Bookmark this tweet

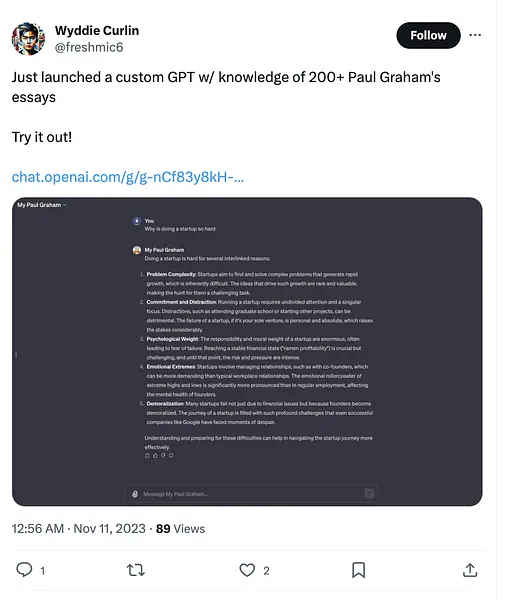(x=358, y=570)
